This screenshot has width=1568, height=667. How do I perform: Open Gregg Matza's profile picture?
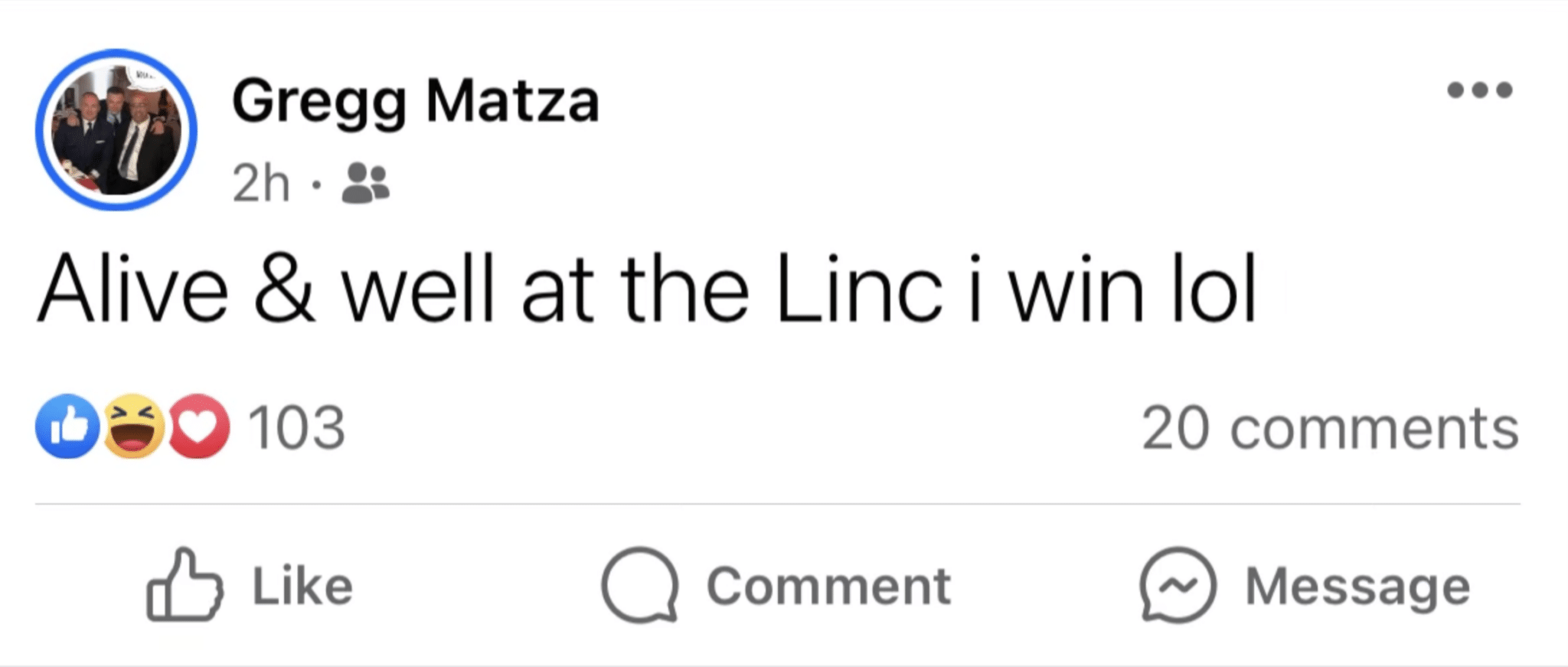point(116,130)
